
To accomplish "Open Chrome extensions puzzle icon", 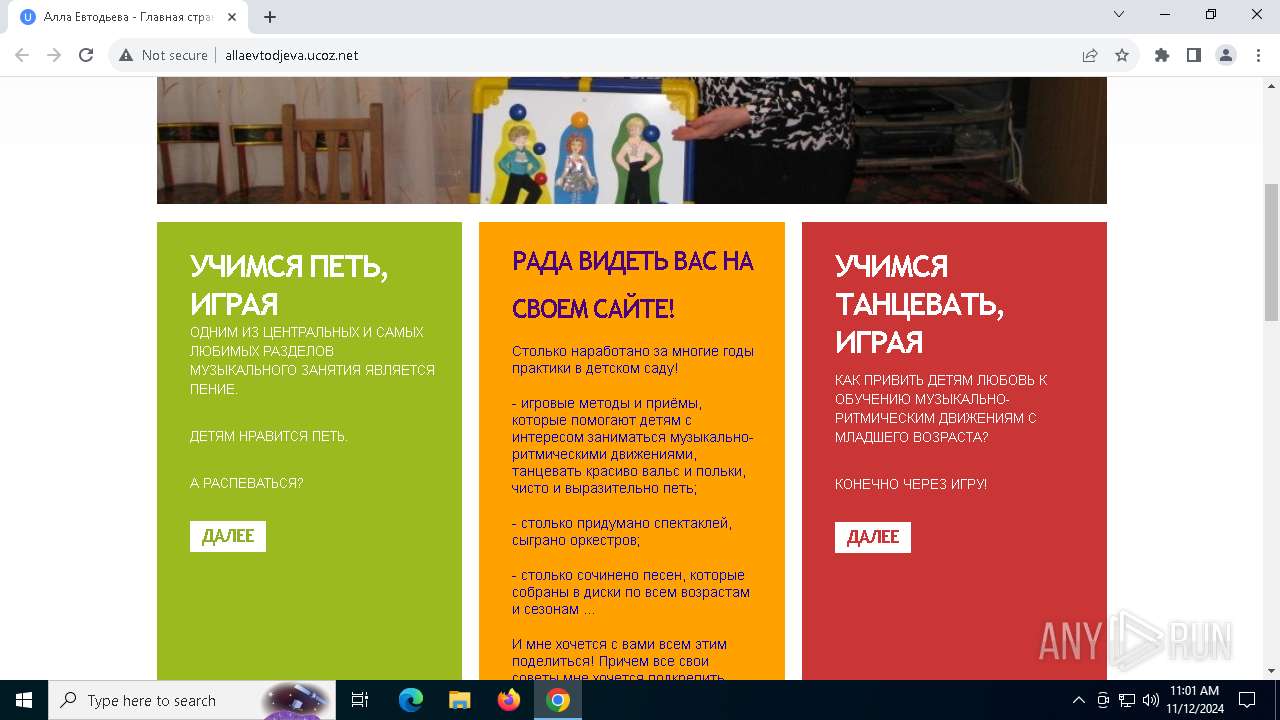I will point(1162,55).
